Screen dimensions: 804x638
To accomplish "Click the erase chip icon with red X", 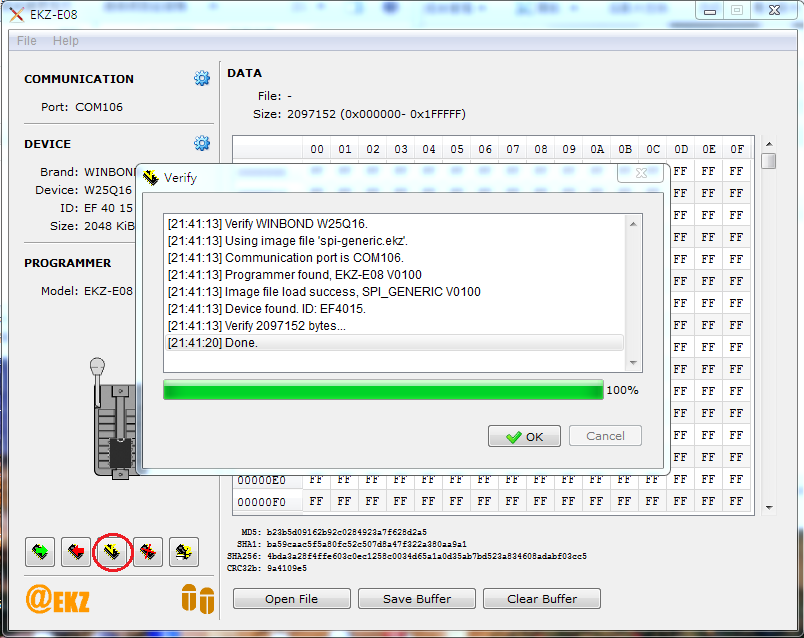I will tap(148, 551).
